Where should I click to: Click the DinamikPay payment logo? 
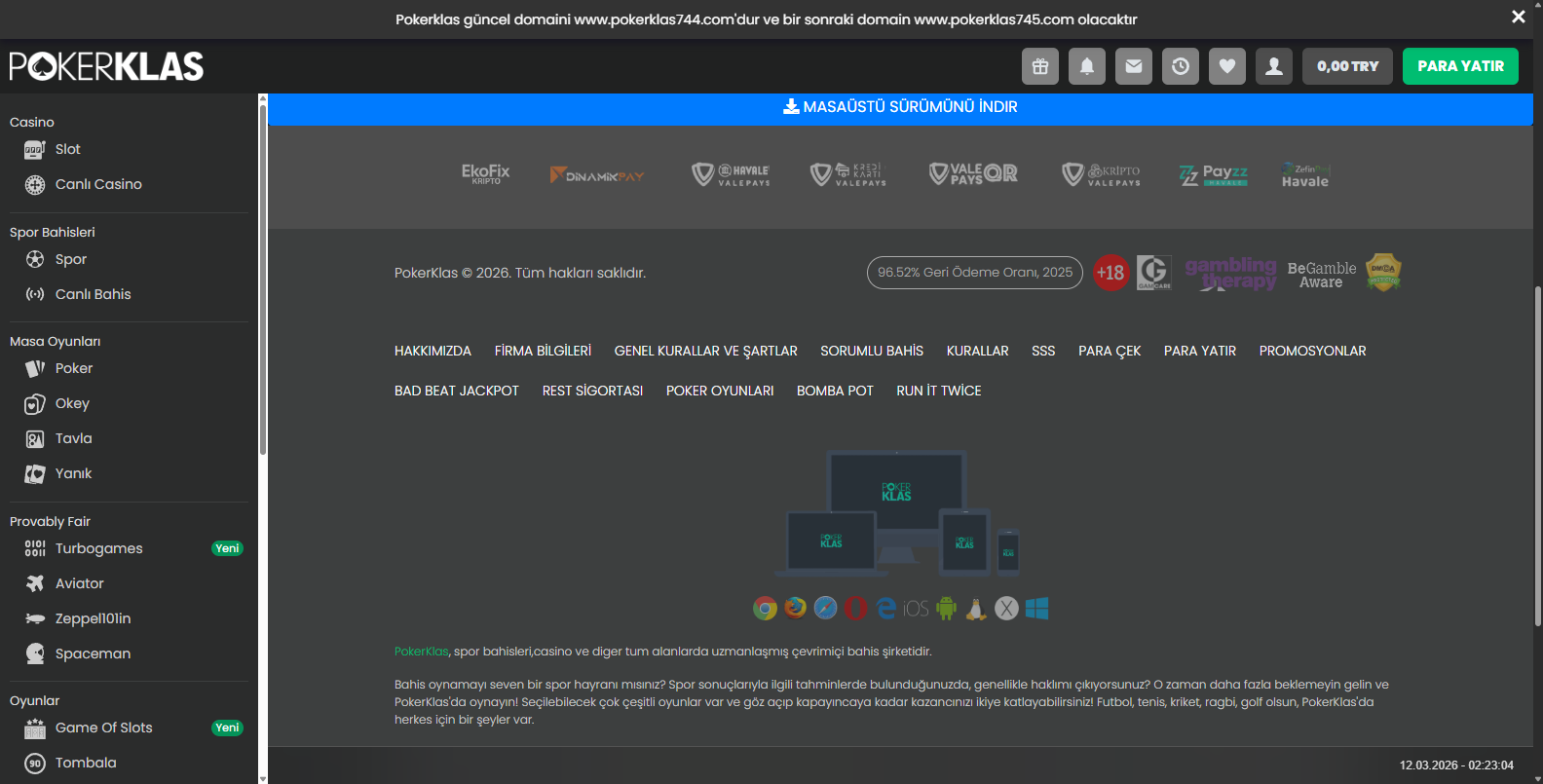[597, 175]
